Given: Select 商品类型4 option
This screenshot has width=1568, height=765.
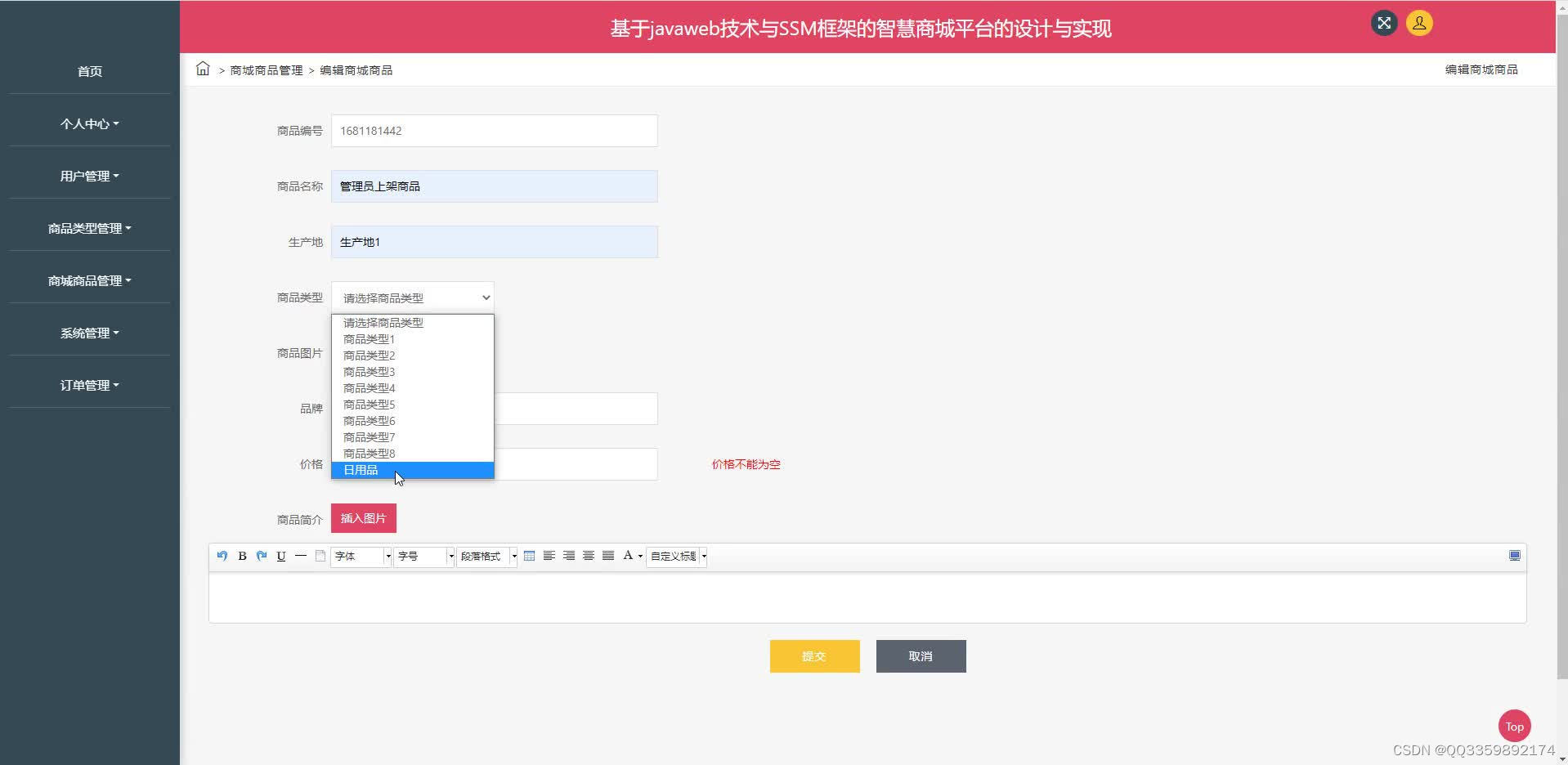Looking at the screenshot, I should coord(413,388).
